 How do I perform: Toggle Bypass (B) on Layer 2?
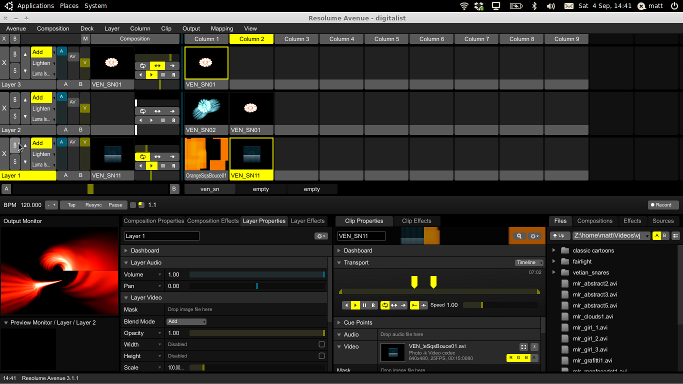pos(15,100)
